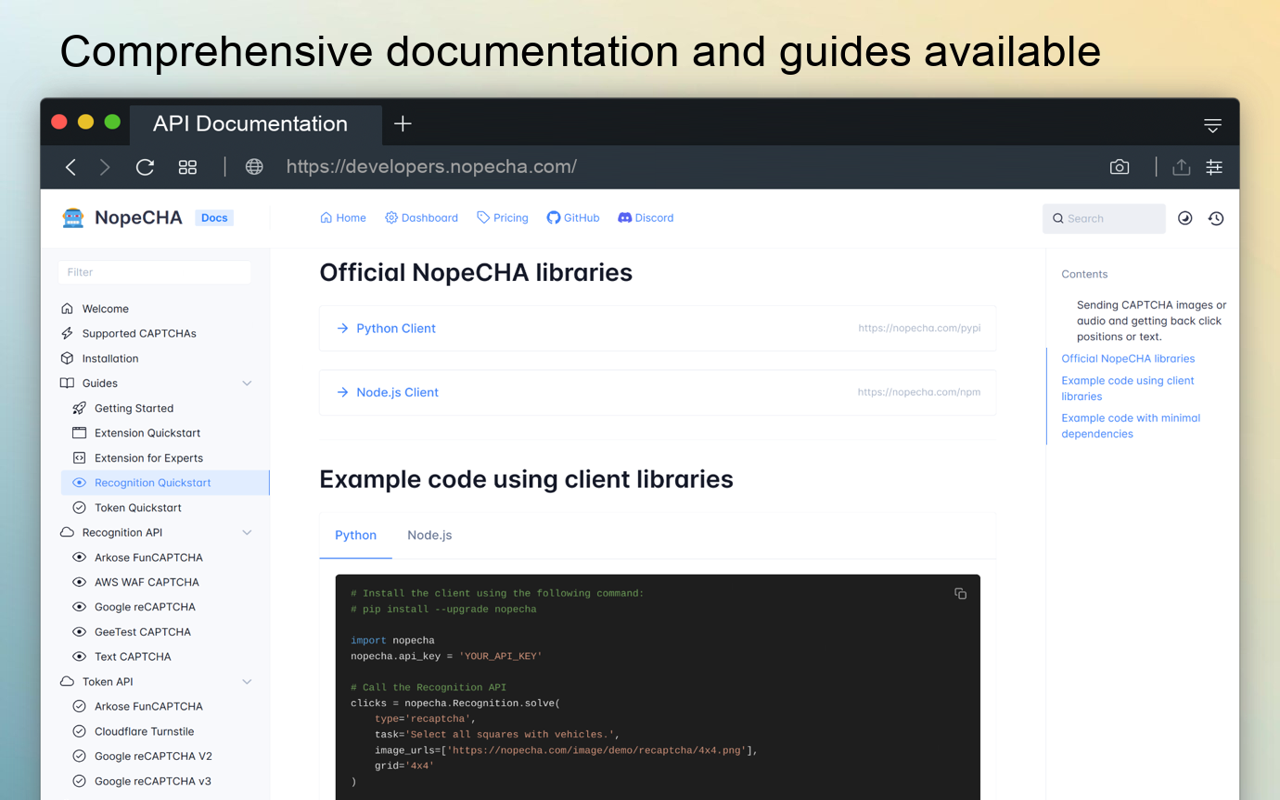Copy the Python code snippet
This screenshot has height=800, width=1280.
point(960,593)
